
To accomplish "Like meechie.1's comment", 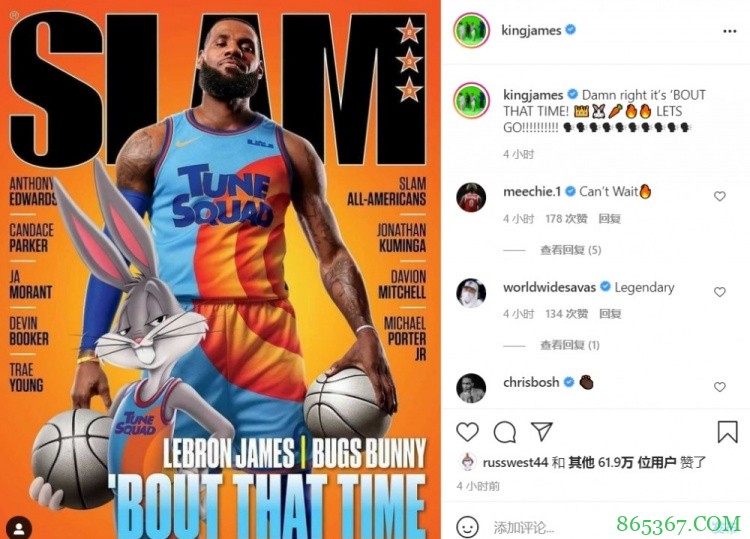I will coord(719,196).
